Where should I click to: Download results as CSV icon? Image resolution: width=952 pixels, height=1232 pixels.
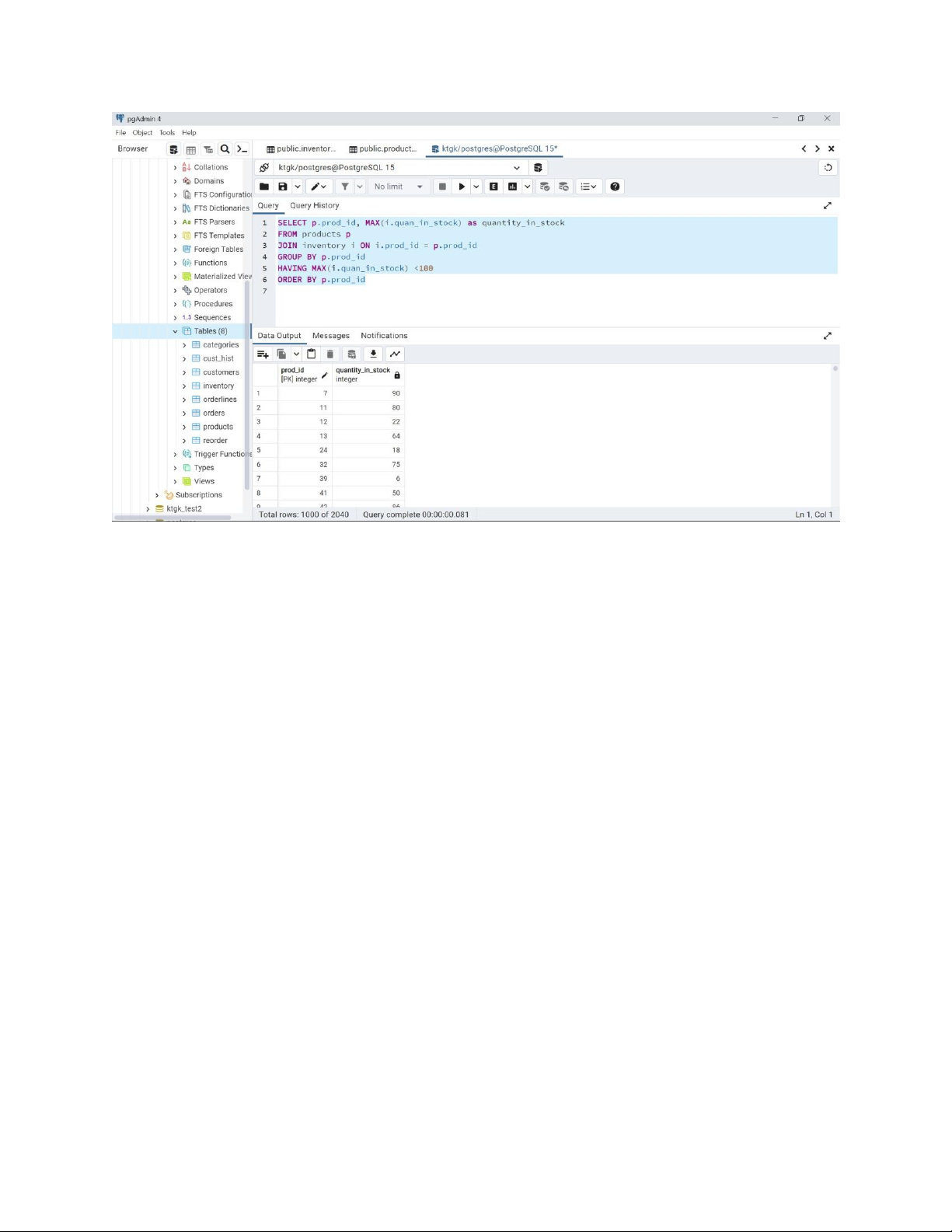tap(374, 354)
